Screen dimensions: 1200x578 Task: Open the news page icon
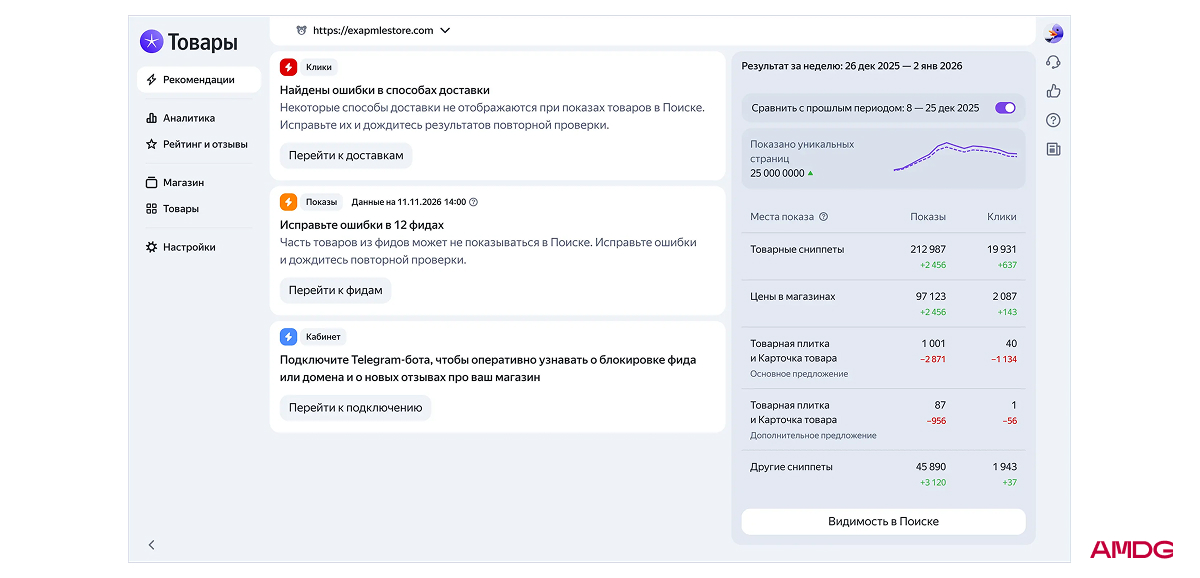click(x=1053, y=149)
